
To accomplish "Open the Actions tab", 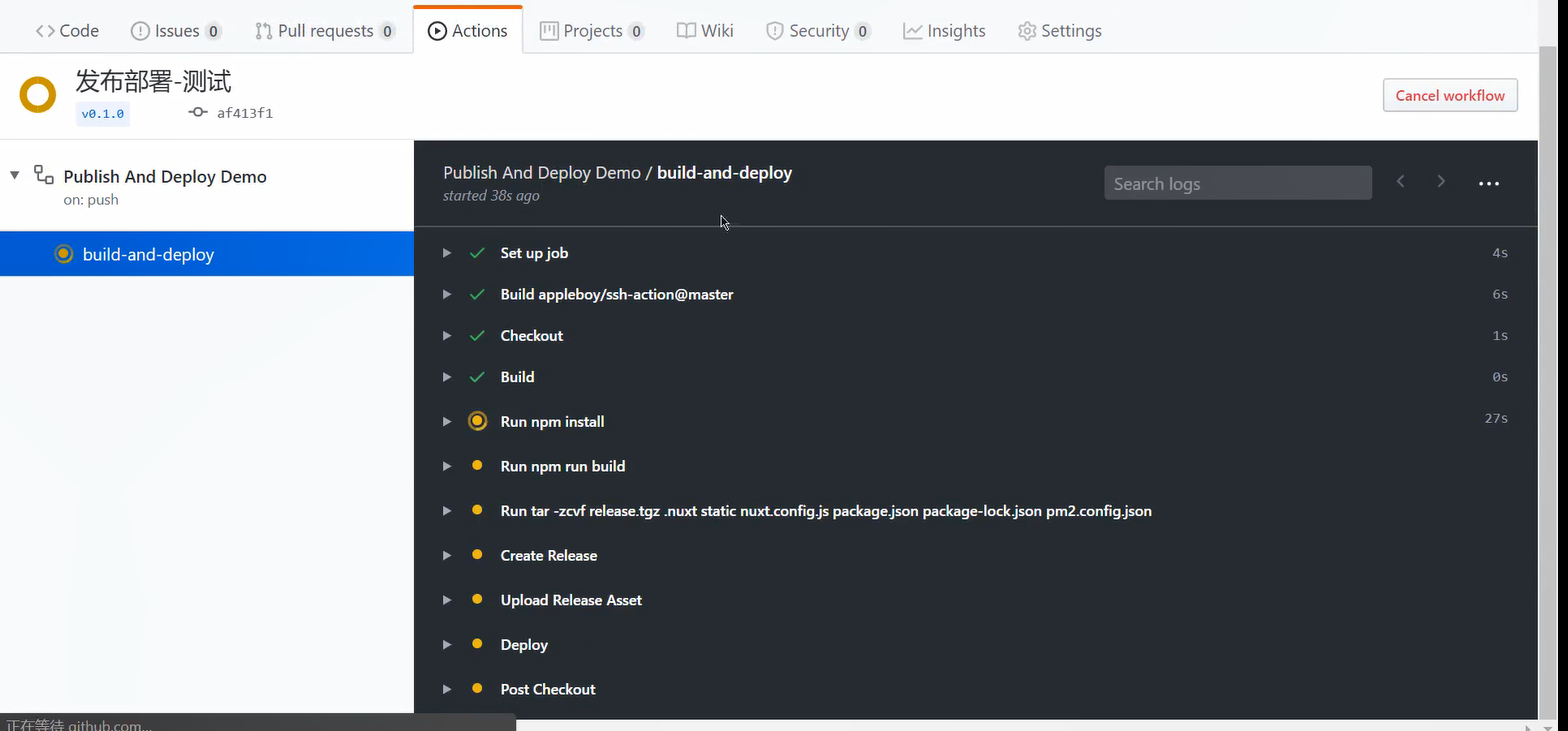I will click(467, 31).
